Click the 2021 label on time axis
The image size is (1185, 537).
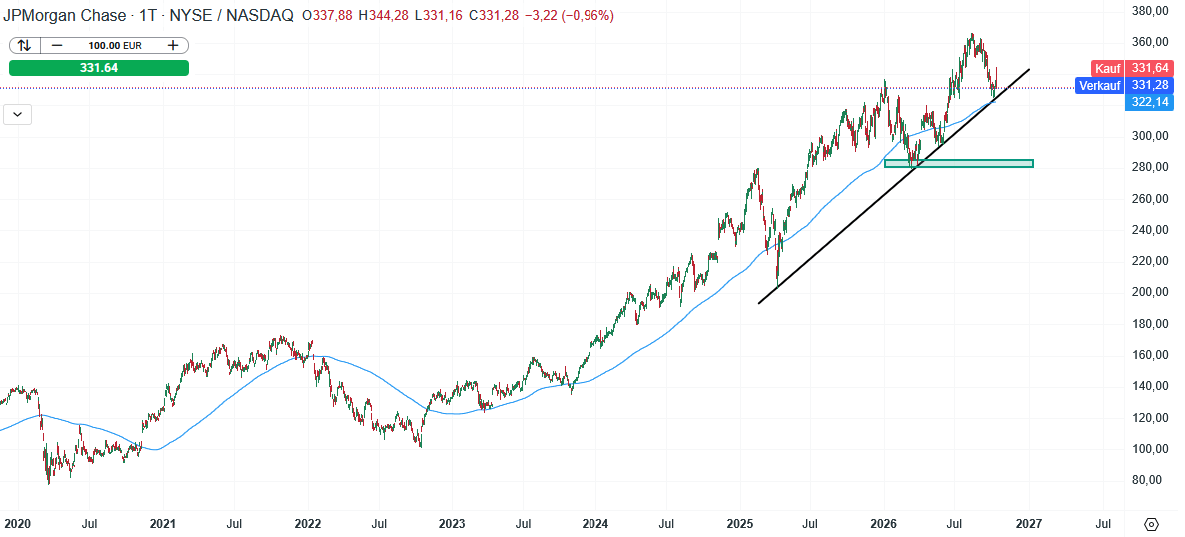[x=162, y=523]
